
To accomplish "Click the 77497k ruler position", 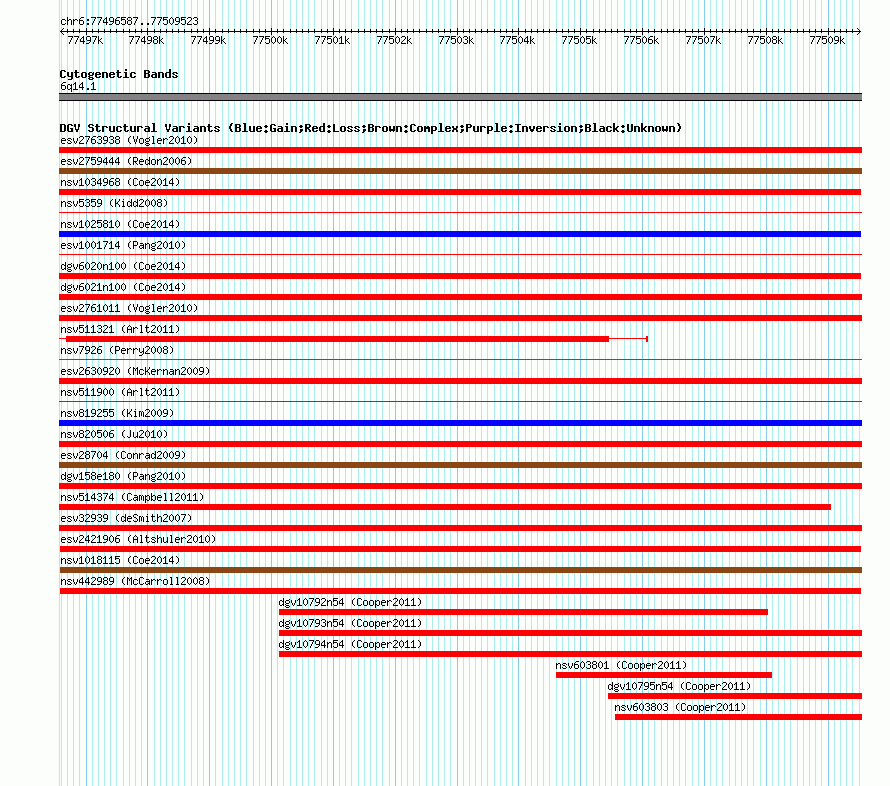I will (x=85, y=40).
